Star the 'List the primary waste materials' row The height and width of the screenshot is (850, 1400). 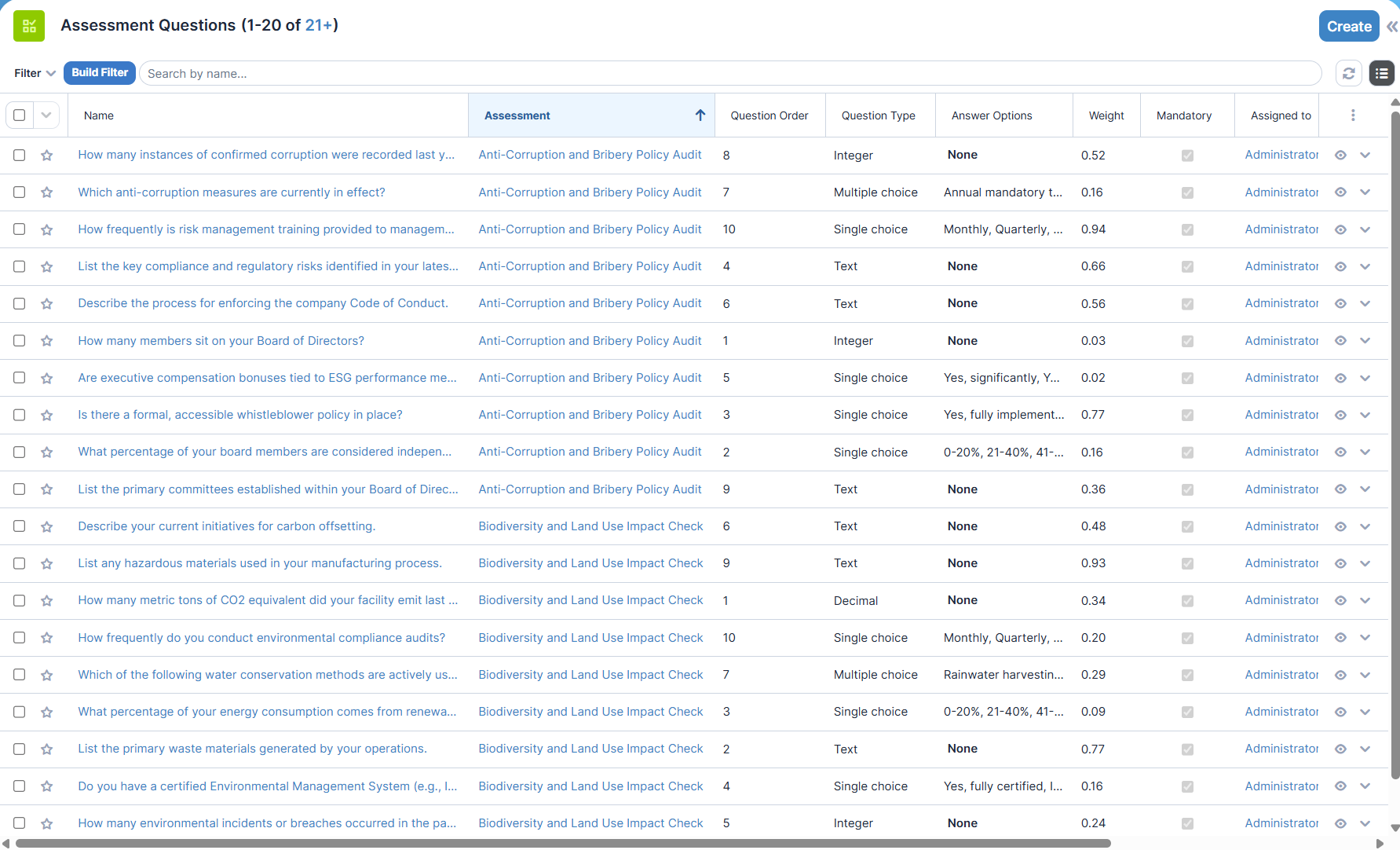(x=47, y=749)
